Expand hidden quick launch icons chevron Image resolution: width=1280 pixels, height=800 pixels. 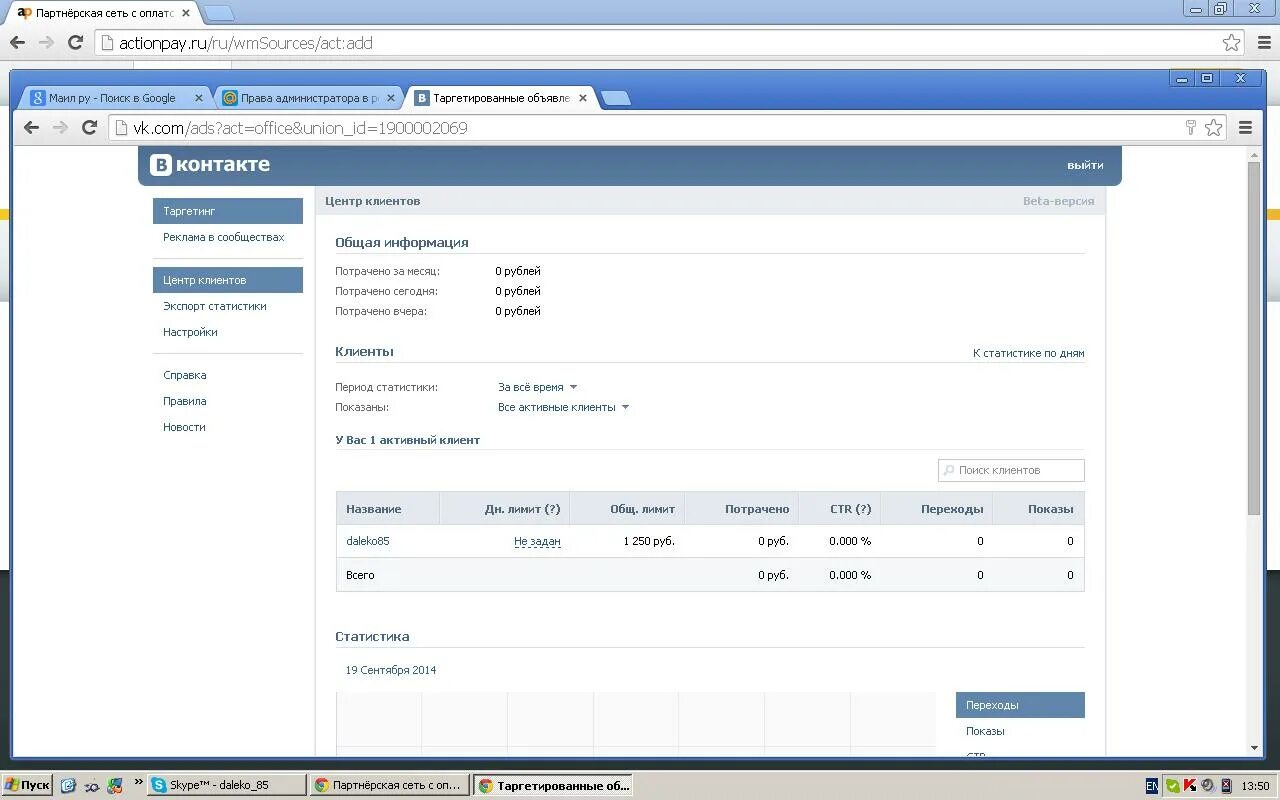click(138, 784)
